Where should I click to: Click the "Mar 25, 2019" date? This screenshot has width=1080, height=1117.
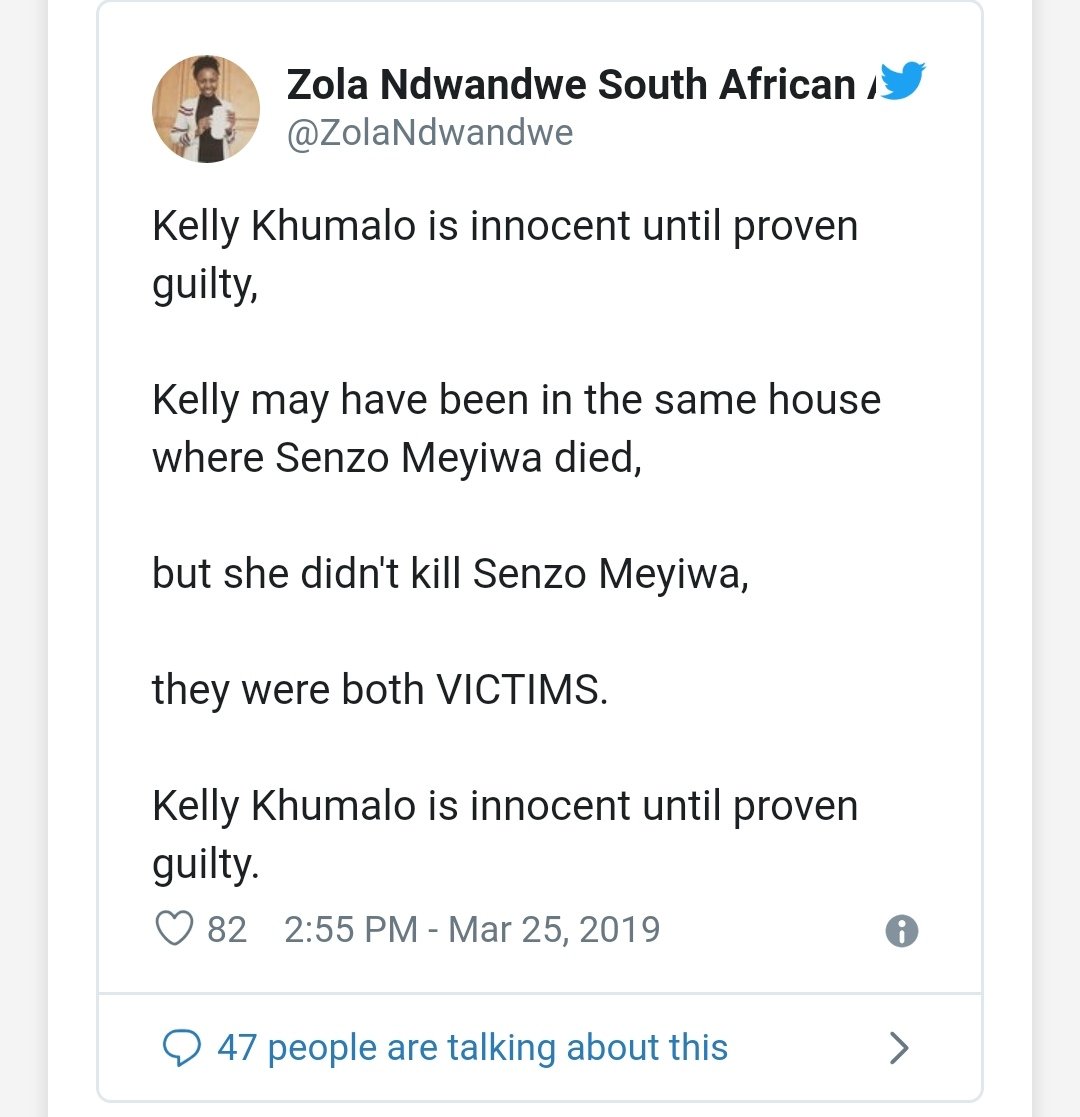point(554,930)
